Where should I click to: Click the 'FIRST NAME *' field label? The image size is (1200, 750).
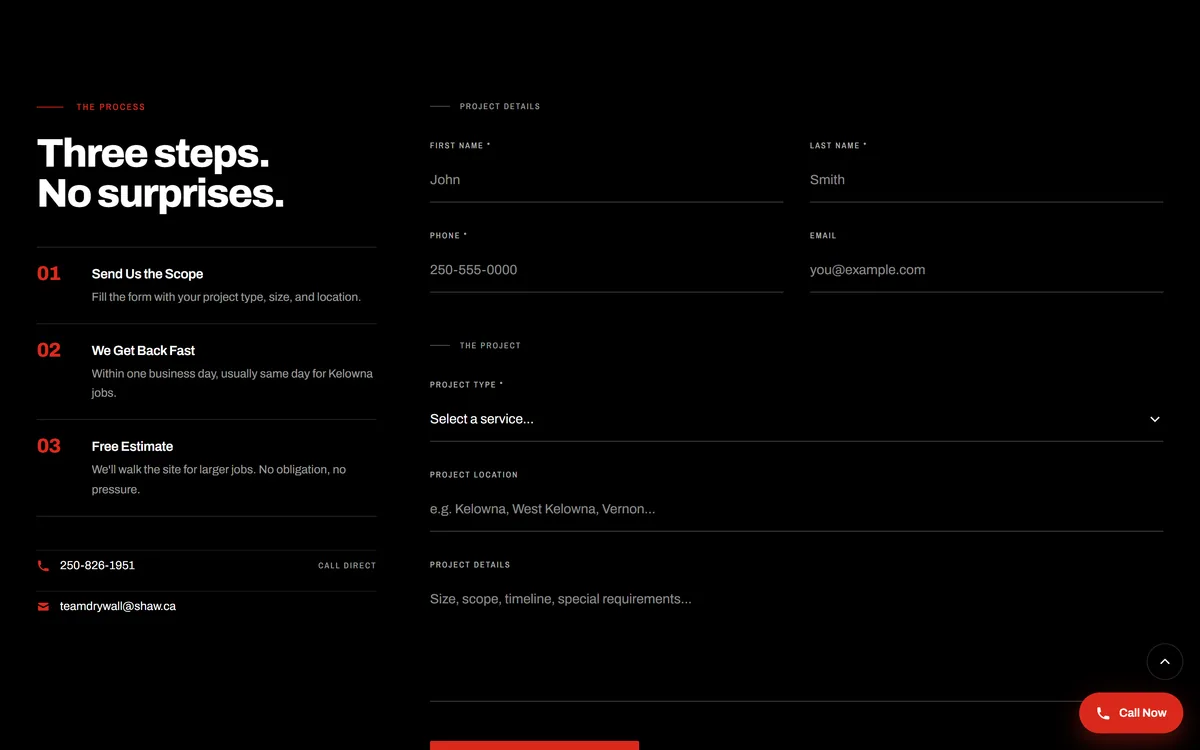tap(460, 146)
